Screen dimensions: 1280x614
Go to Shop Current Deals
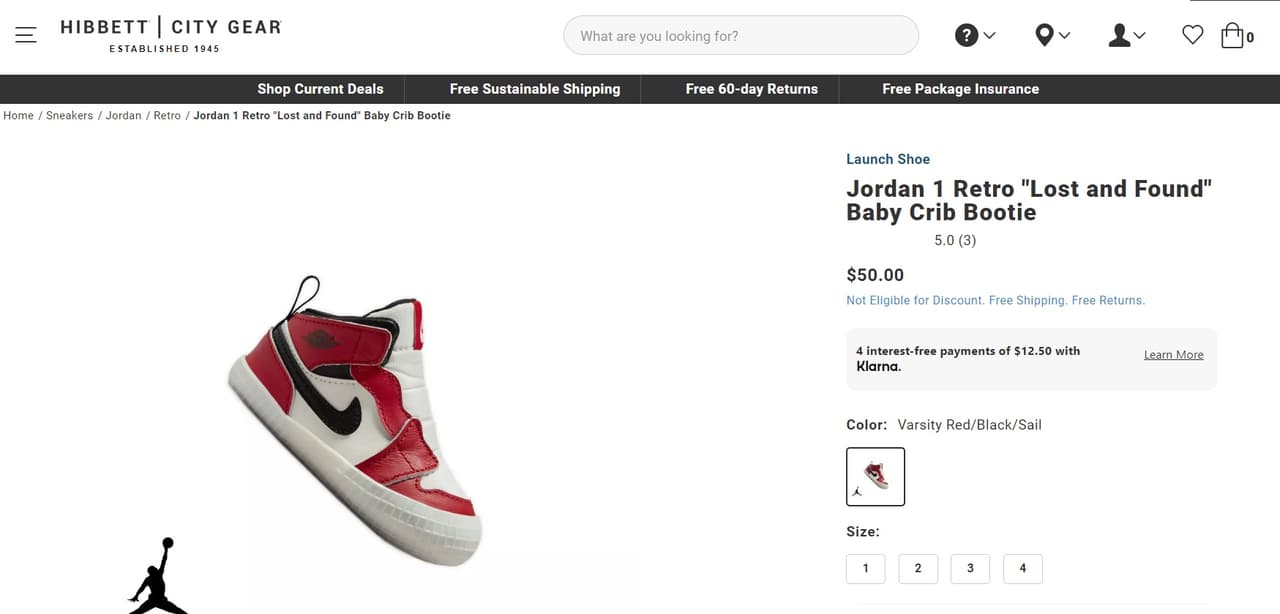point(320,89)
